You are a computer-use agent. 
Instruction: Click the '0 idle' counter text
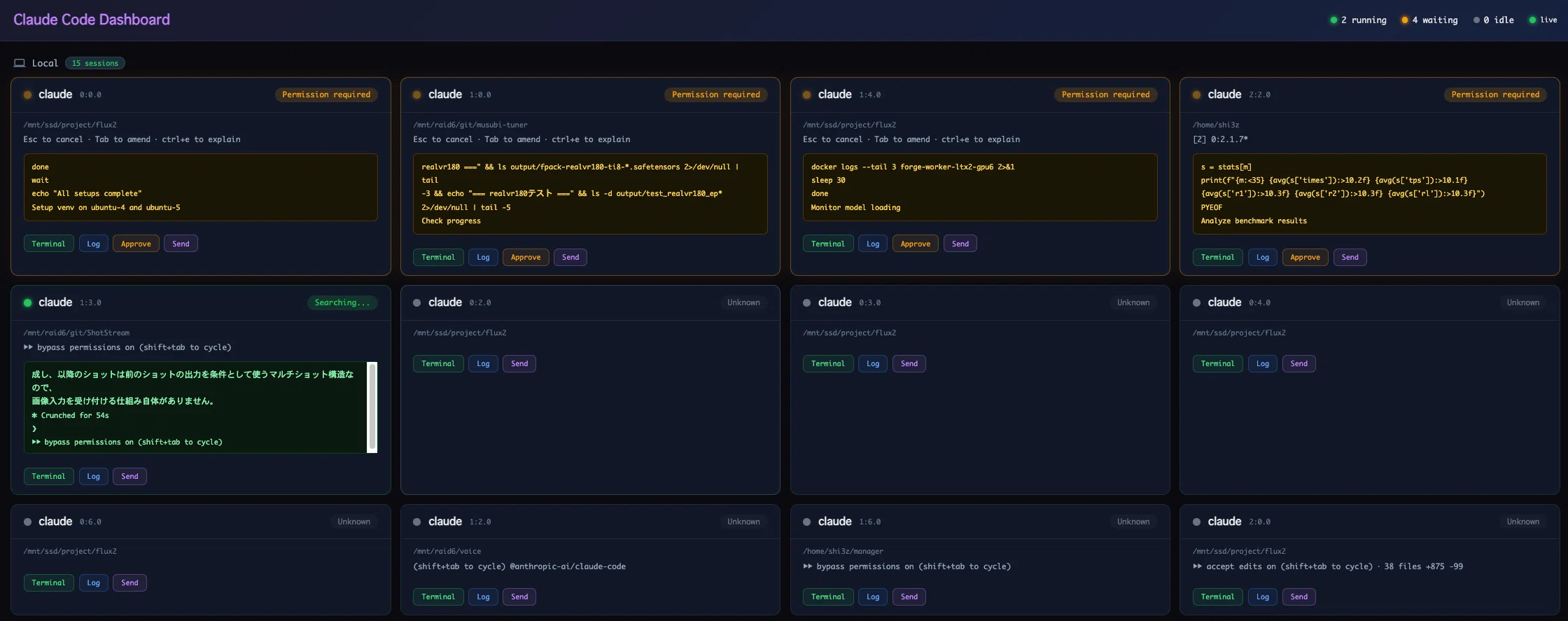1499,20
